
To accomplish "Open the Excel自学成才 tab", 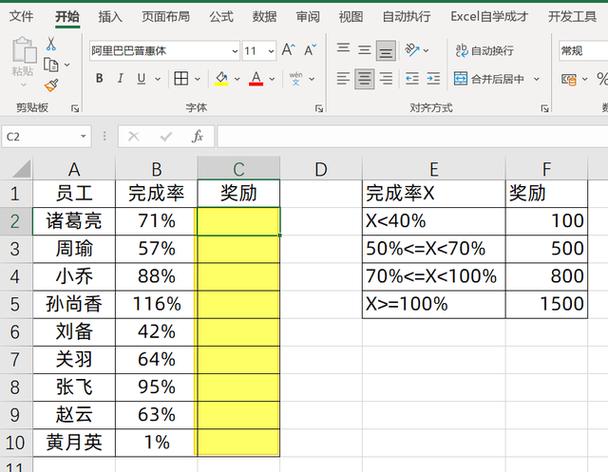I will (x=489, y=17).
